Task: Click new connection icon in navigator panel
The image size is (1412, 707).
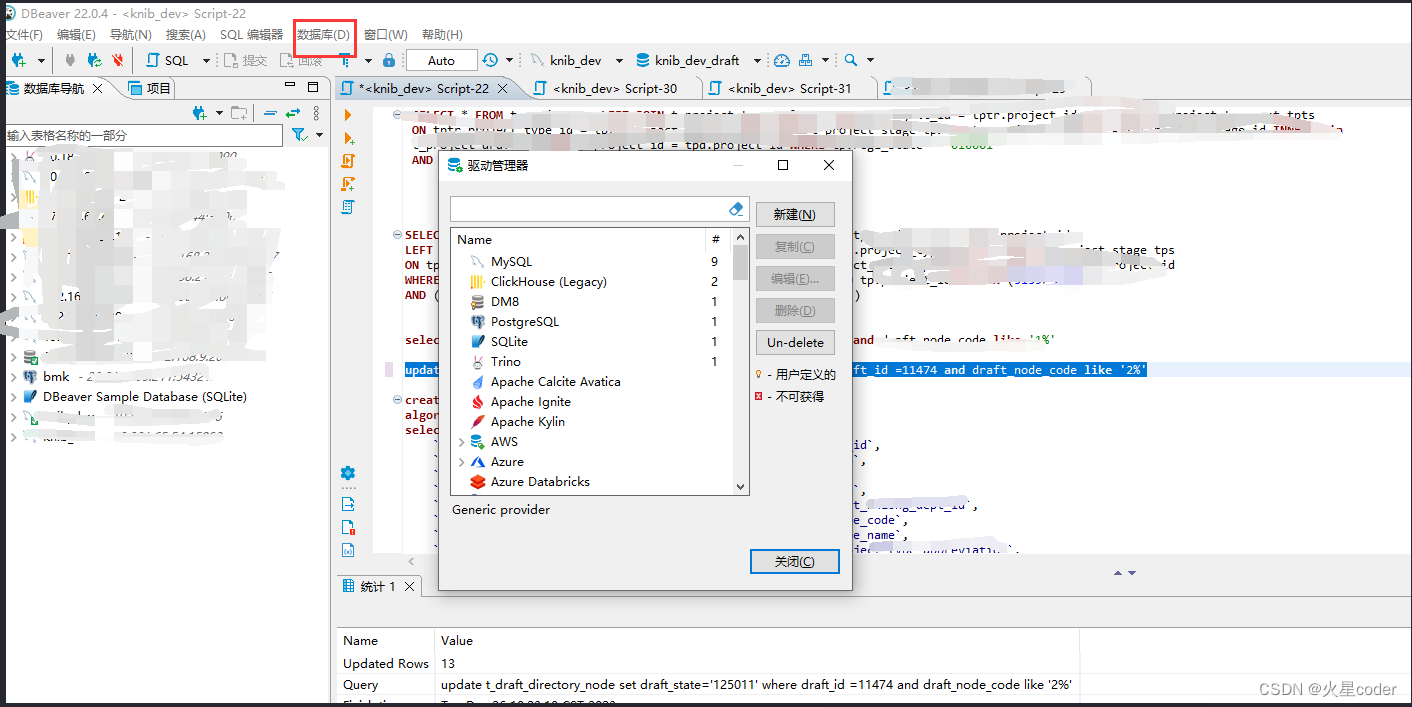Action: point(200,113)
